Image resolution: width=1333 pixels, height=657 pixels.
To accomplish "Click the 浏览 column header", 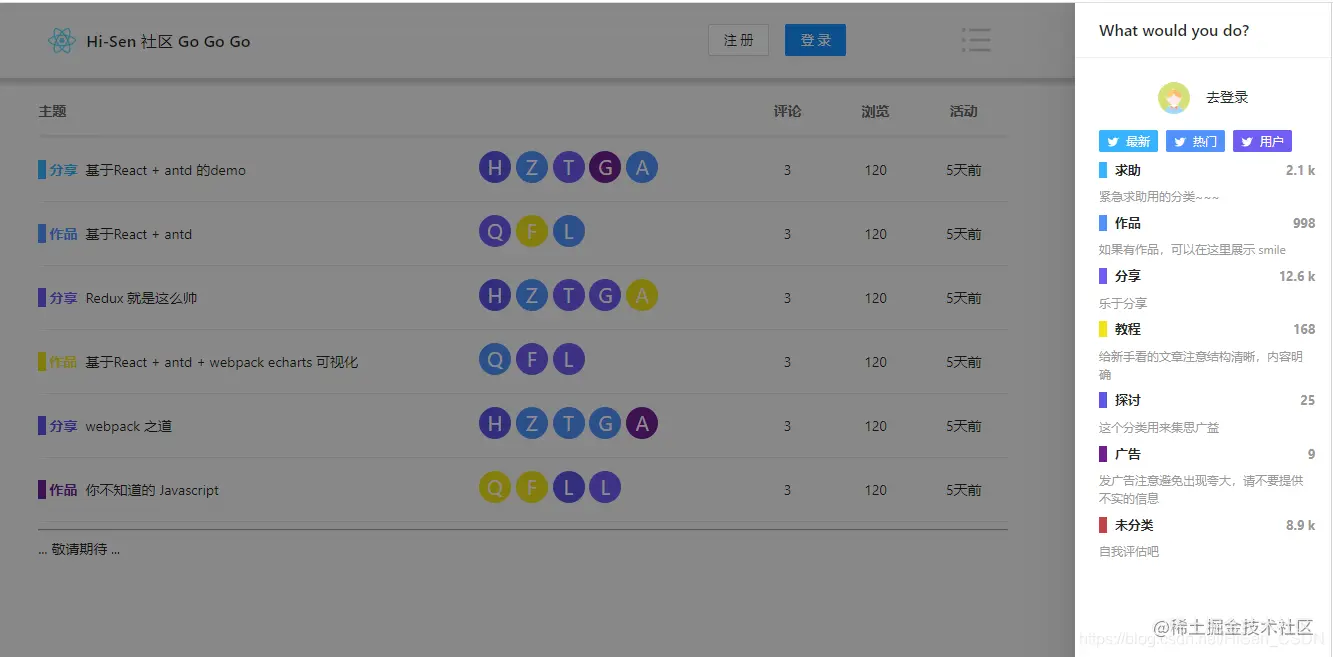I will (x=875, y=111).
